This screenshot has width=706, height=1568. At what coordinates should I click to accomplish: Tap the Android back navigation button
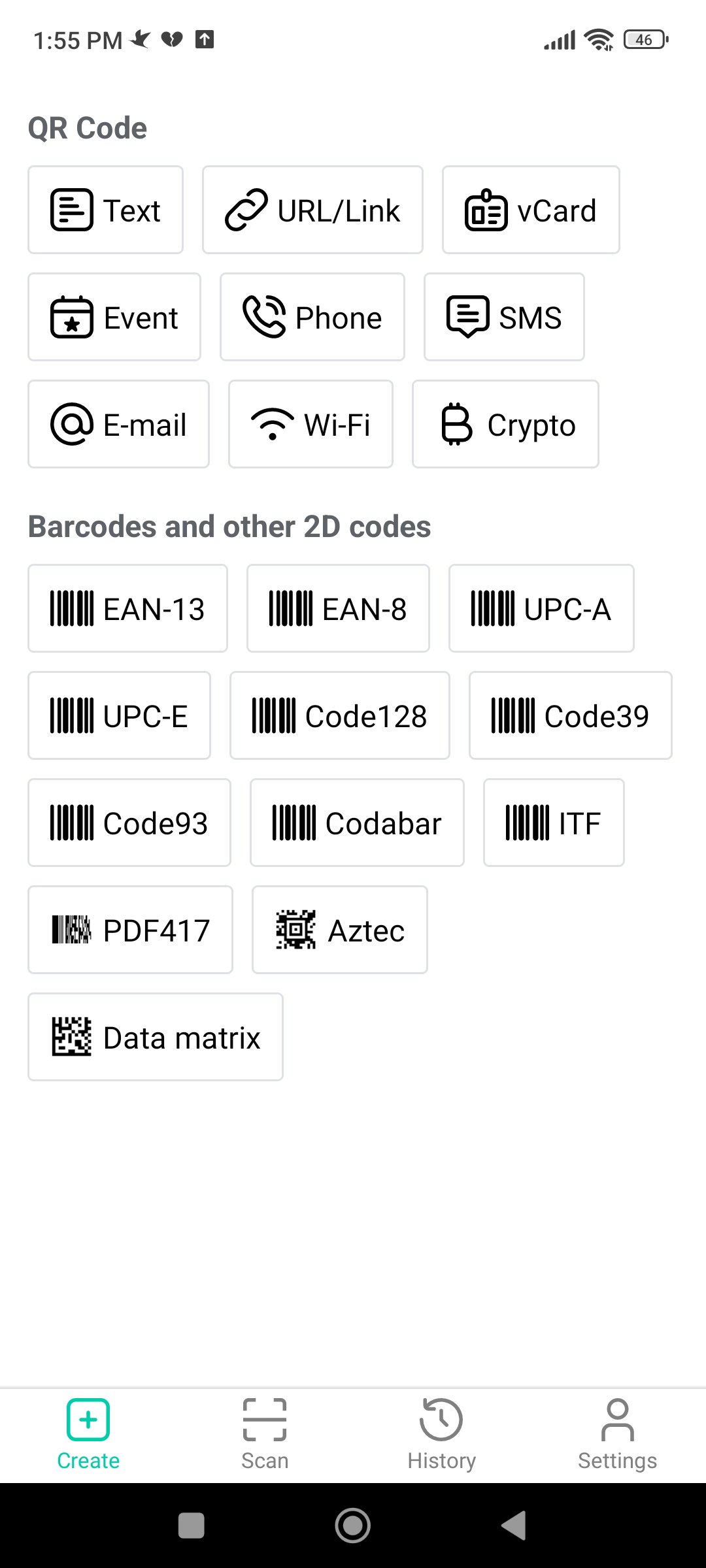(x=514, y=1526)
